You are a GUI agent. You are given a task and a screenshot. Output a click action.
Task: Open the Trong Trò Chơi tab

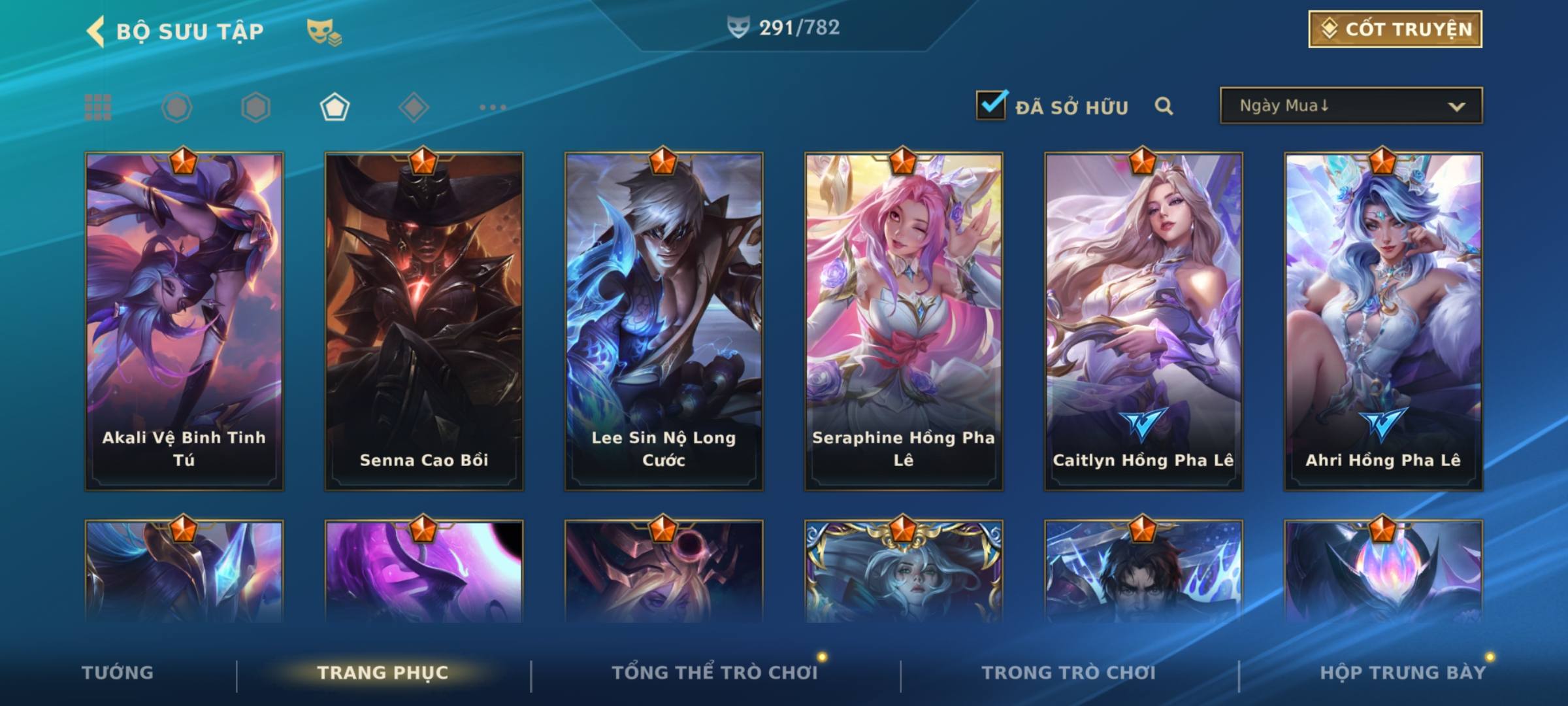(x=1068, y=673)
